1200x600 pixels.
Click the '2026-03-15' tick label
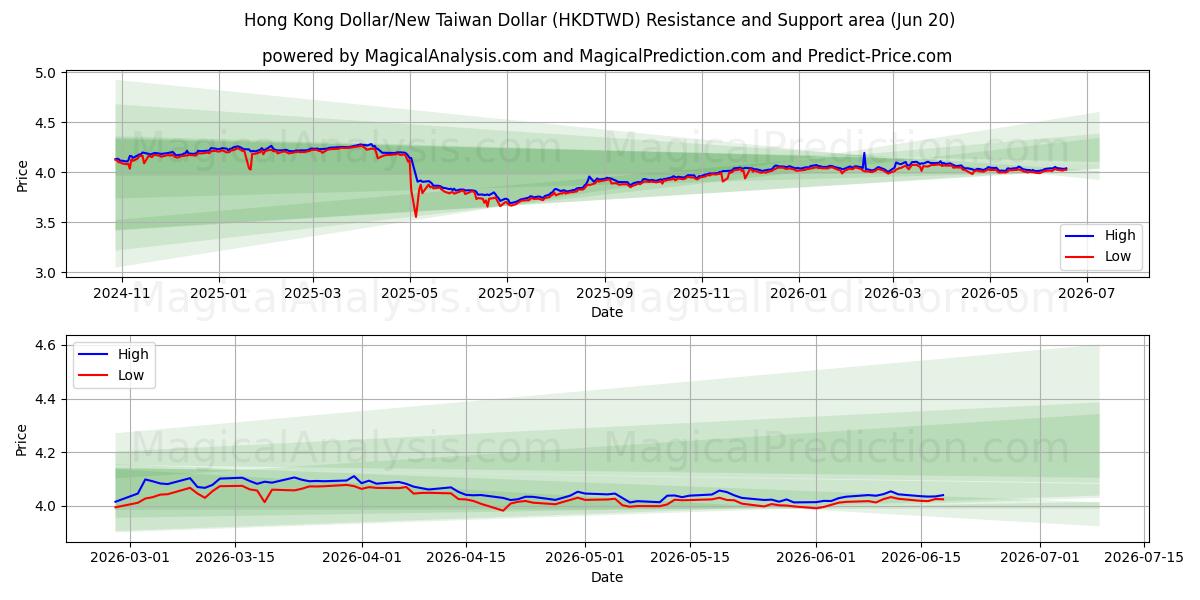tap(235, 558)
